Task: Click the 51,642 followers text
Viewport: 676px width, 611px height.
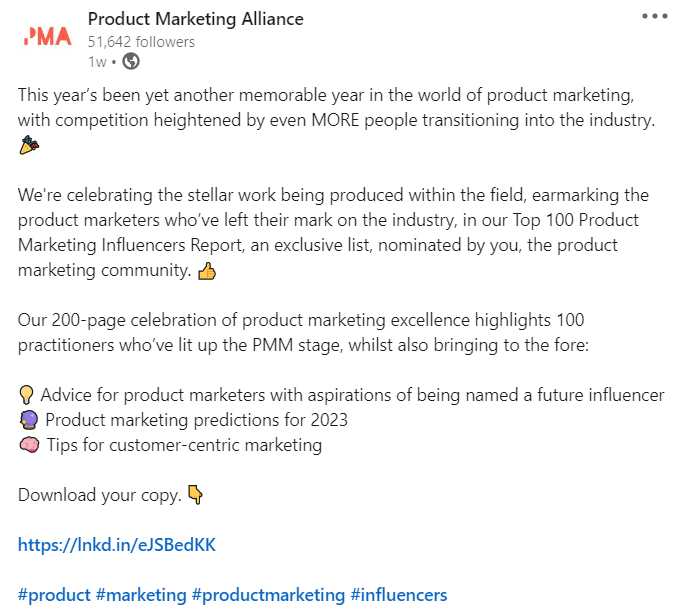Action: [141, 42]
